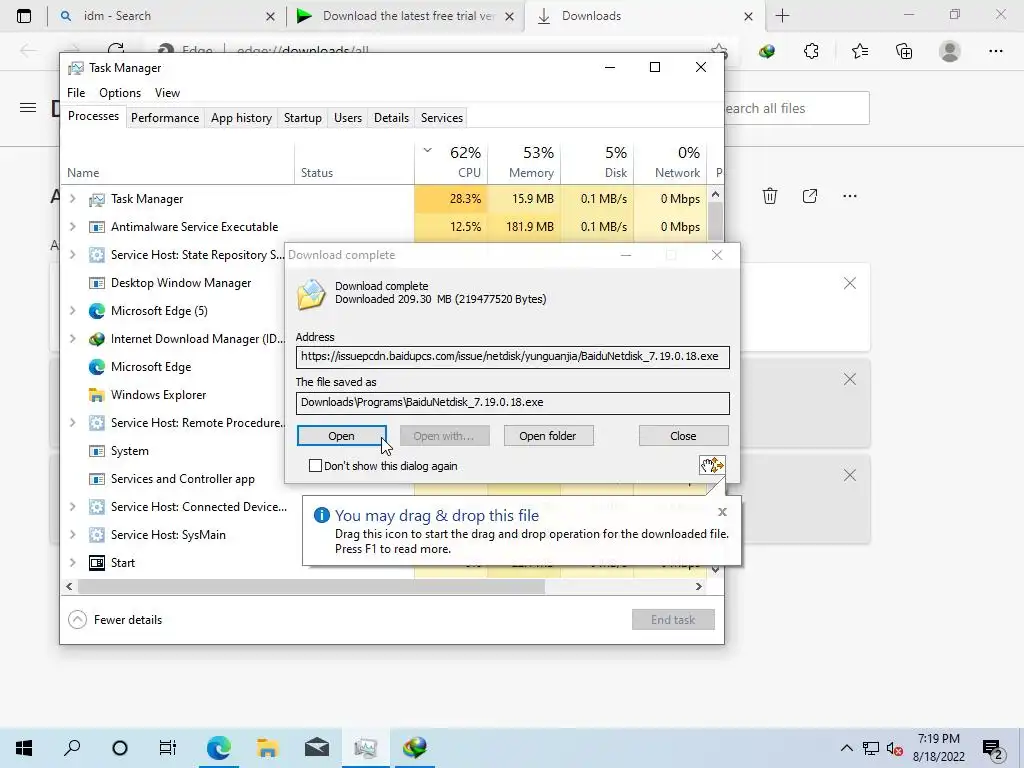The height and width of the screenshot is (768, 1024).
Task: Open Cortana on the taskbar
Action: point(120,748)
